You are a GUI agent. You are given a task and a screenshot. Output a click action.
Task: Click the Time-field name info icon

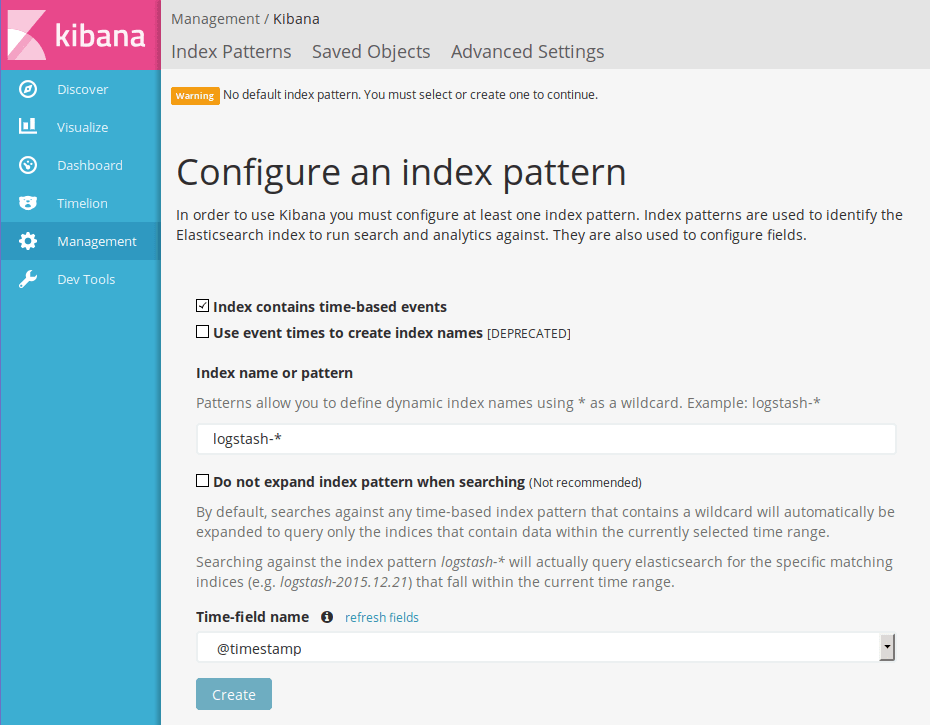pos(327,617)
